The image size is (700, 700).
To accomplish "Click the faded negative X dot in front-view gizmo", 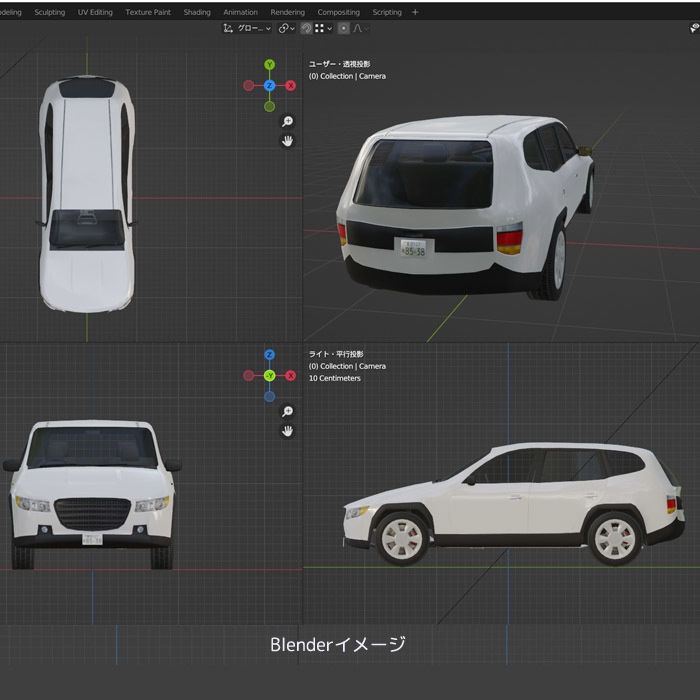I will tap(249, 375).
